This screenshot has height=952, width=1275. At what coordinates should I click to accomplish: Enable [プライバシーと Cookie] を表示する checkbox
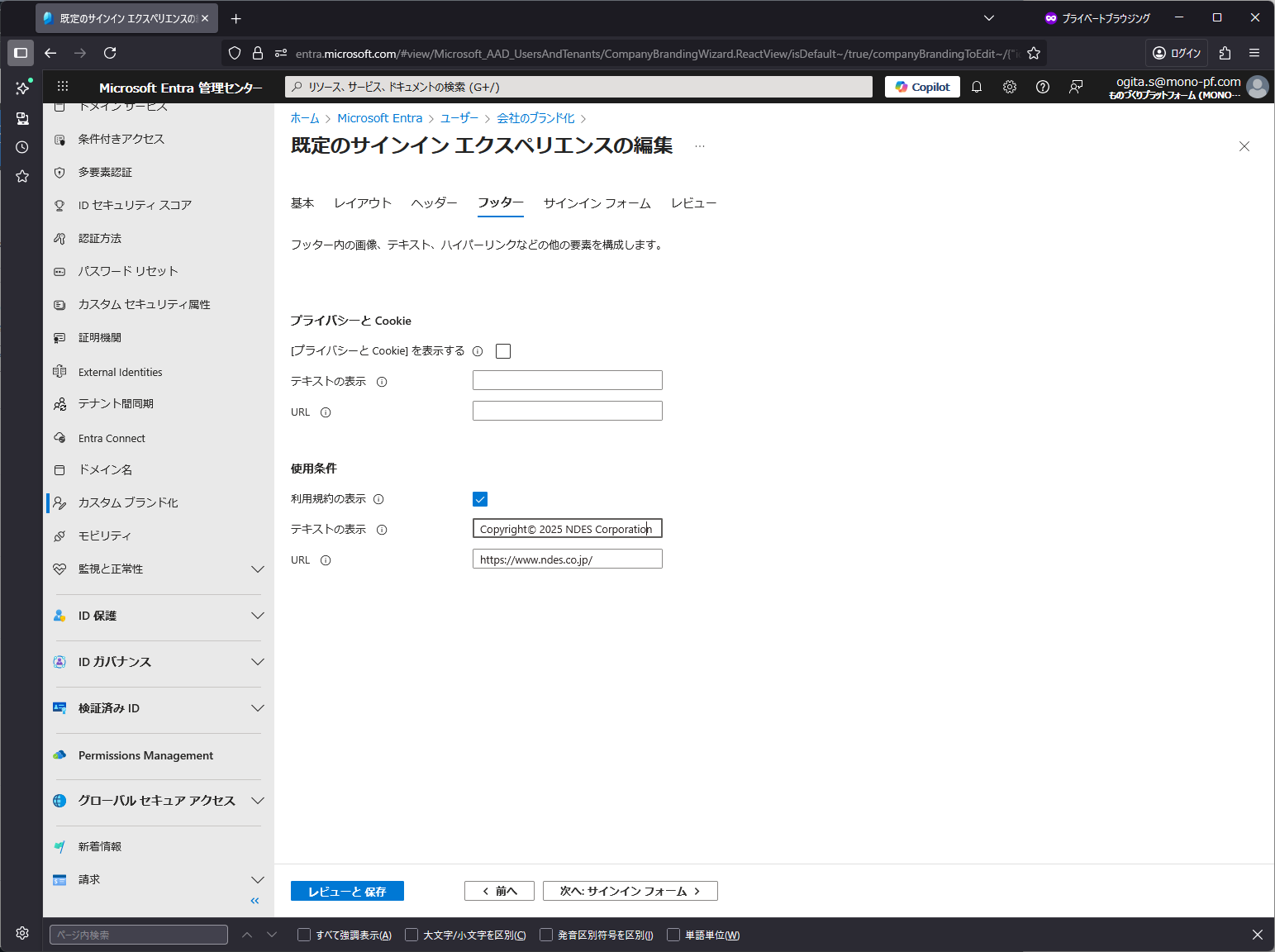click(x=503, y=351)
